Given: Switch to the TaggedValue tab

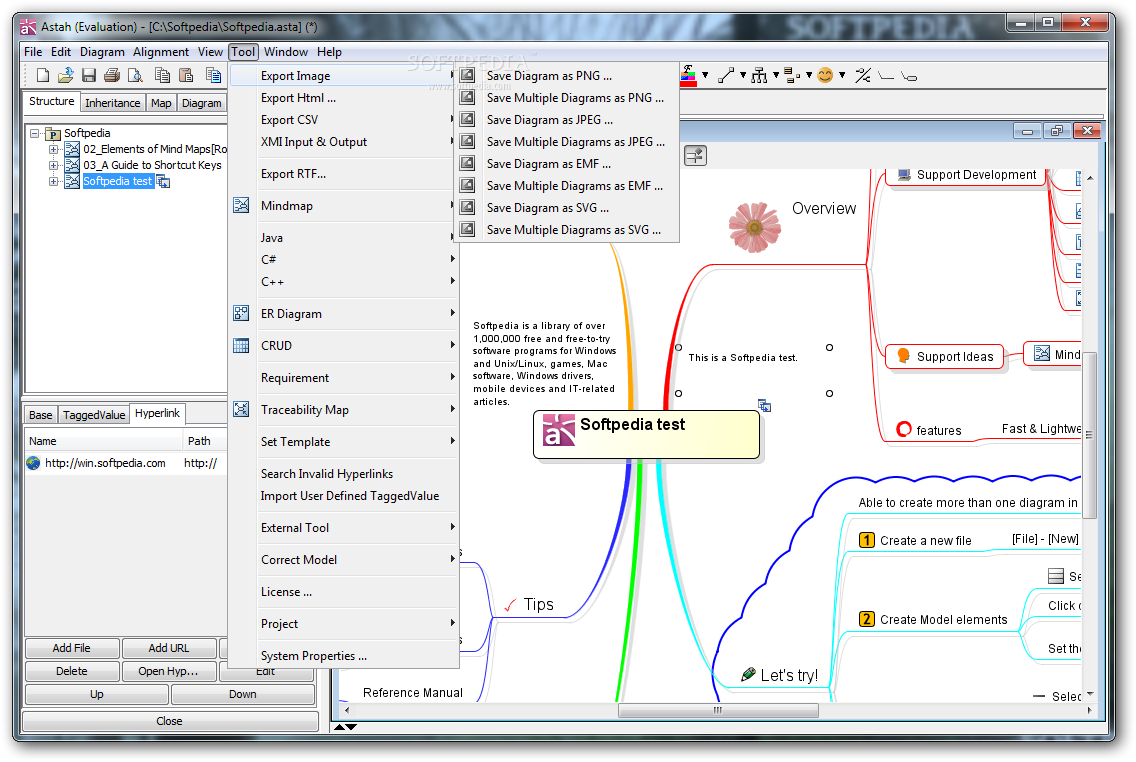Looking at the screenshot, I should click(x=93, y=415).
